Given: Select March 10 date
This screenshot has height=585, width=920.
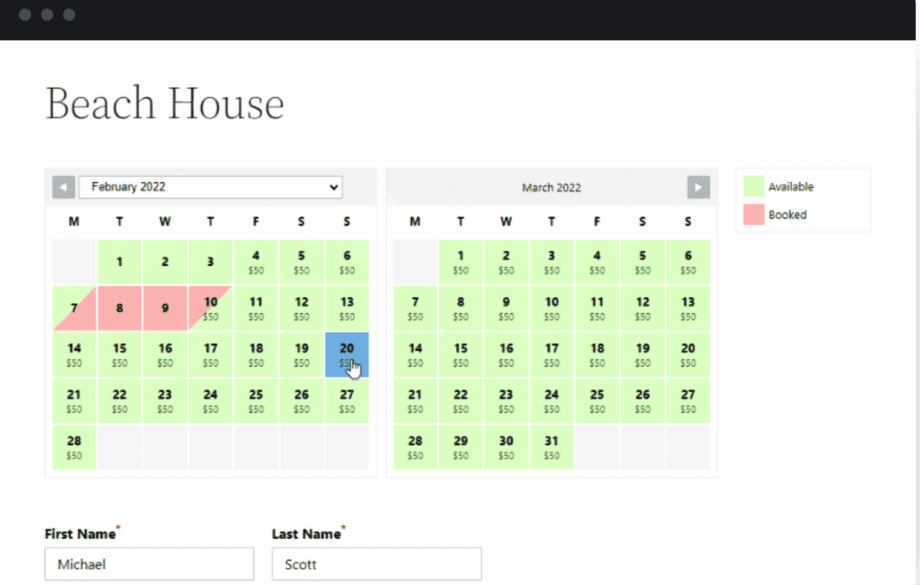Looking at the screenshot, I should (x=552, y=308).
